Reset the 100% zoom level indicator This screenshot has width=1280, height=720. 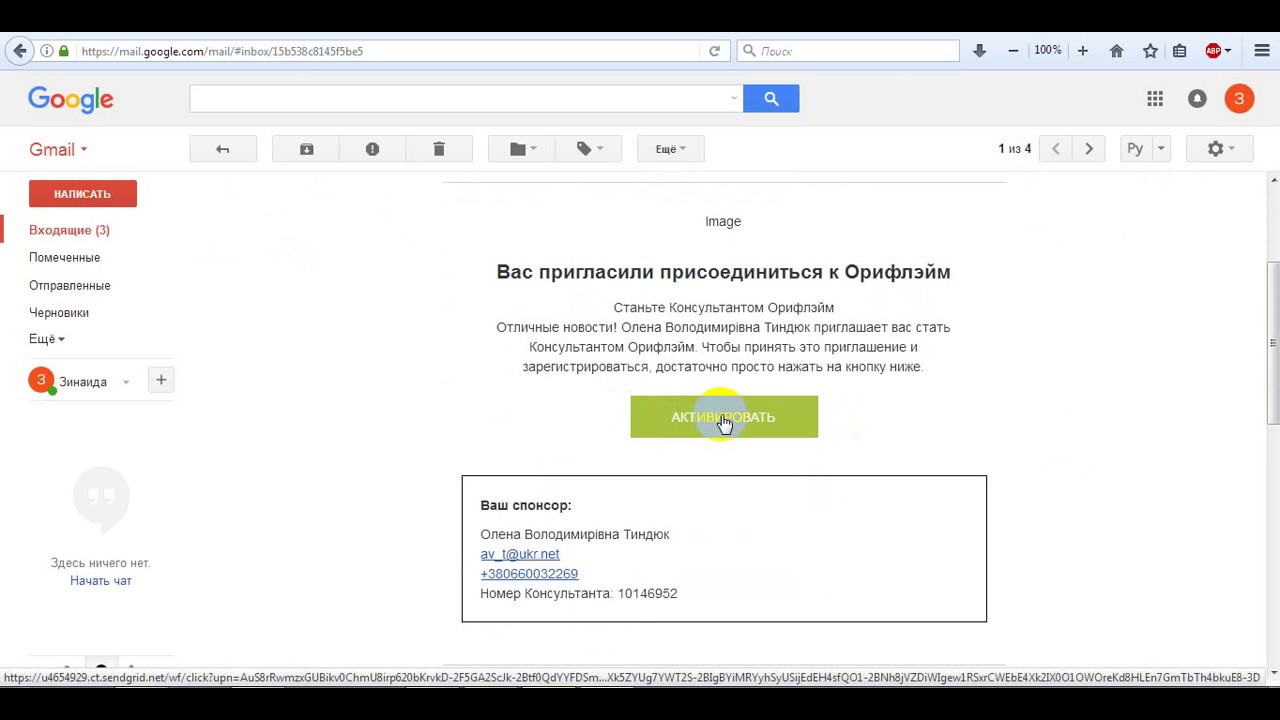point(1048,50)
